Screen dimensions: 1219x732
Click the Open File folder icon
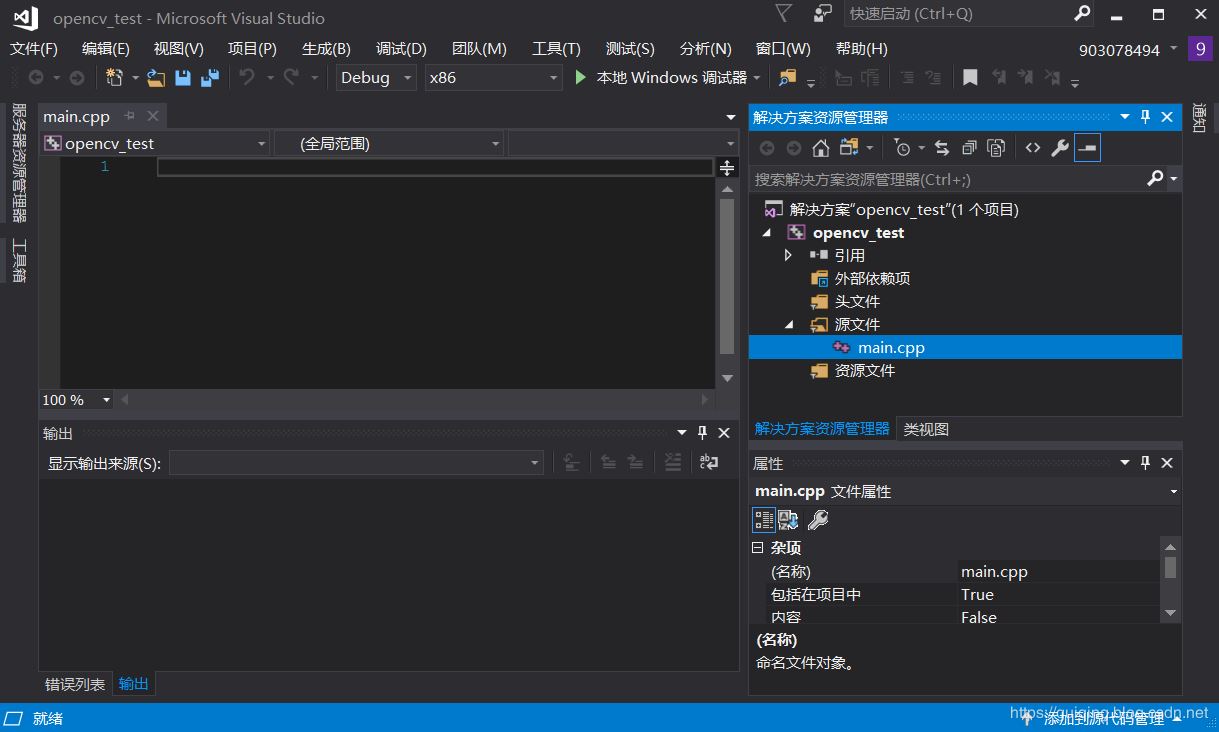[x=156, y=77]
